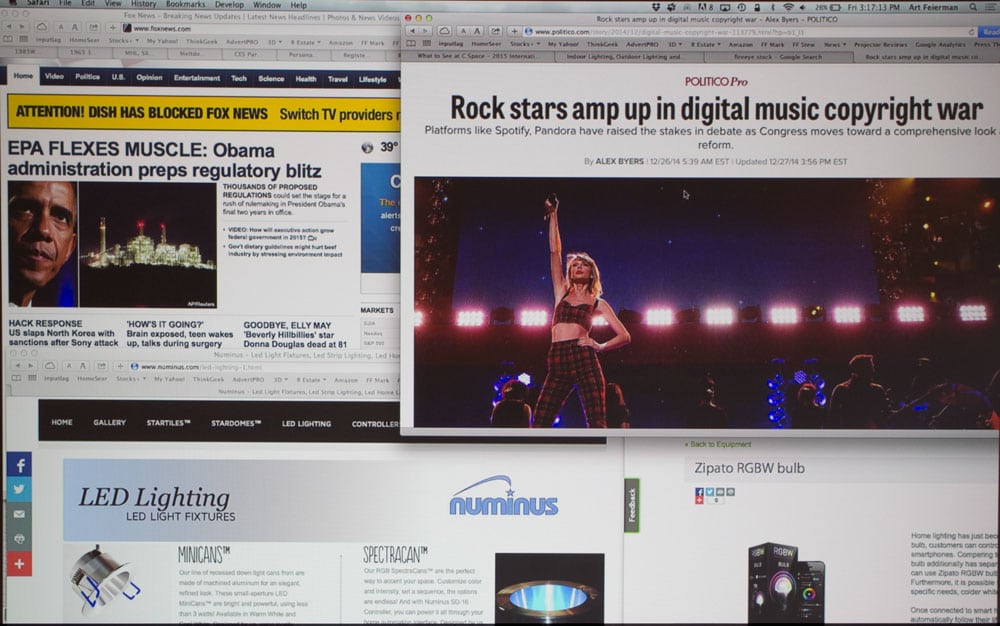
Task: Add bookmark with plus in the Fox News window
Action: point(113,27)
